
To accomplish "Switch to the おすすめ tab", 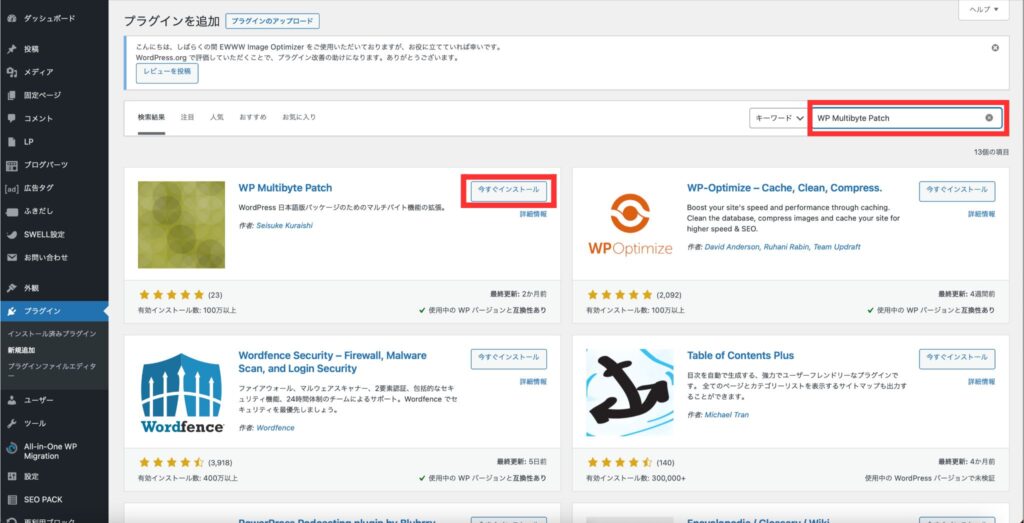I will coord(253,118).
